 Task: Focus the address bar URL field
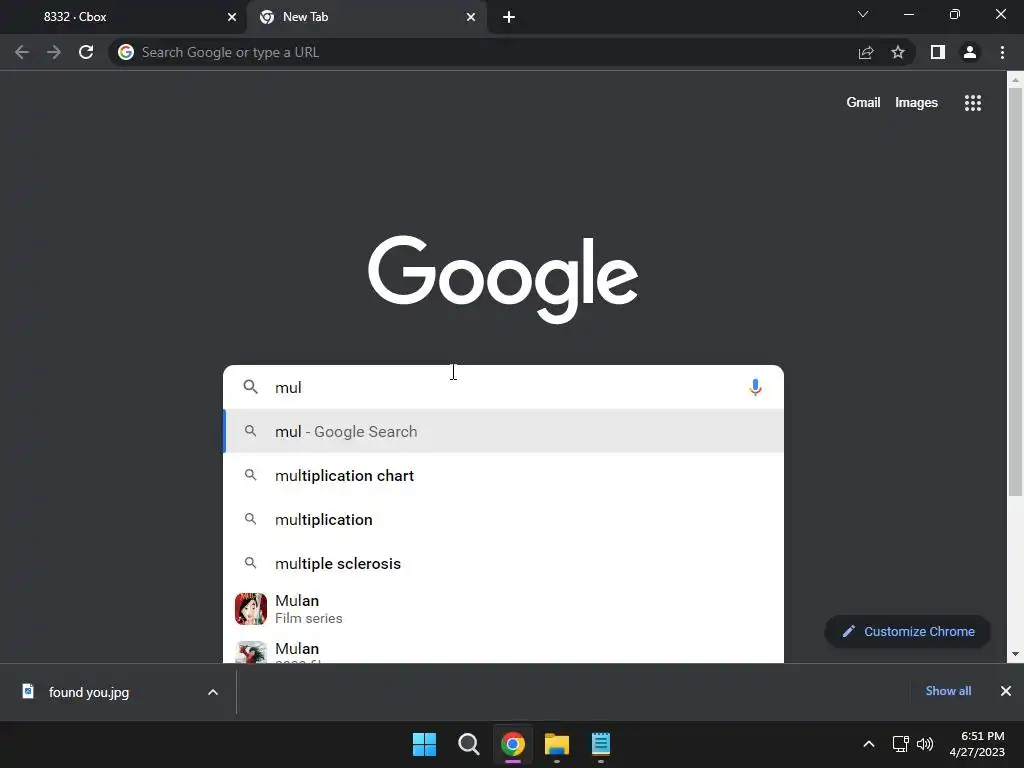[483, 52]
